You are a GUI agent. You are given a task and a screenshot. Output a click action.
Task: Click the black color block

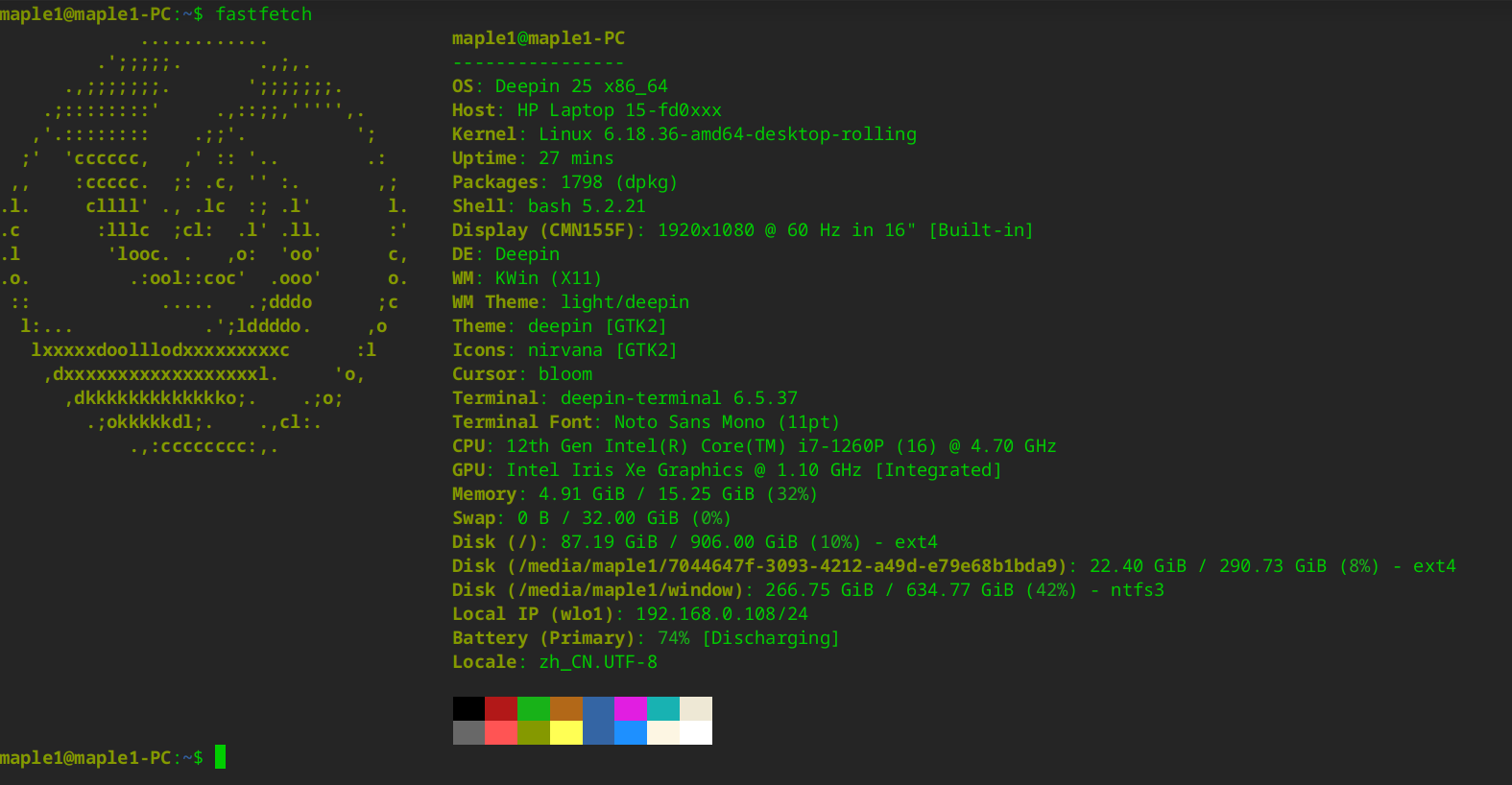(x=468, y=708)
